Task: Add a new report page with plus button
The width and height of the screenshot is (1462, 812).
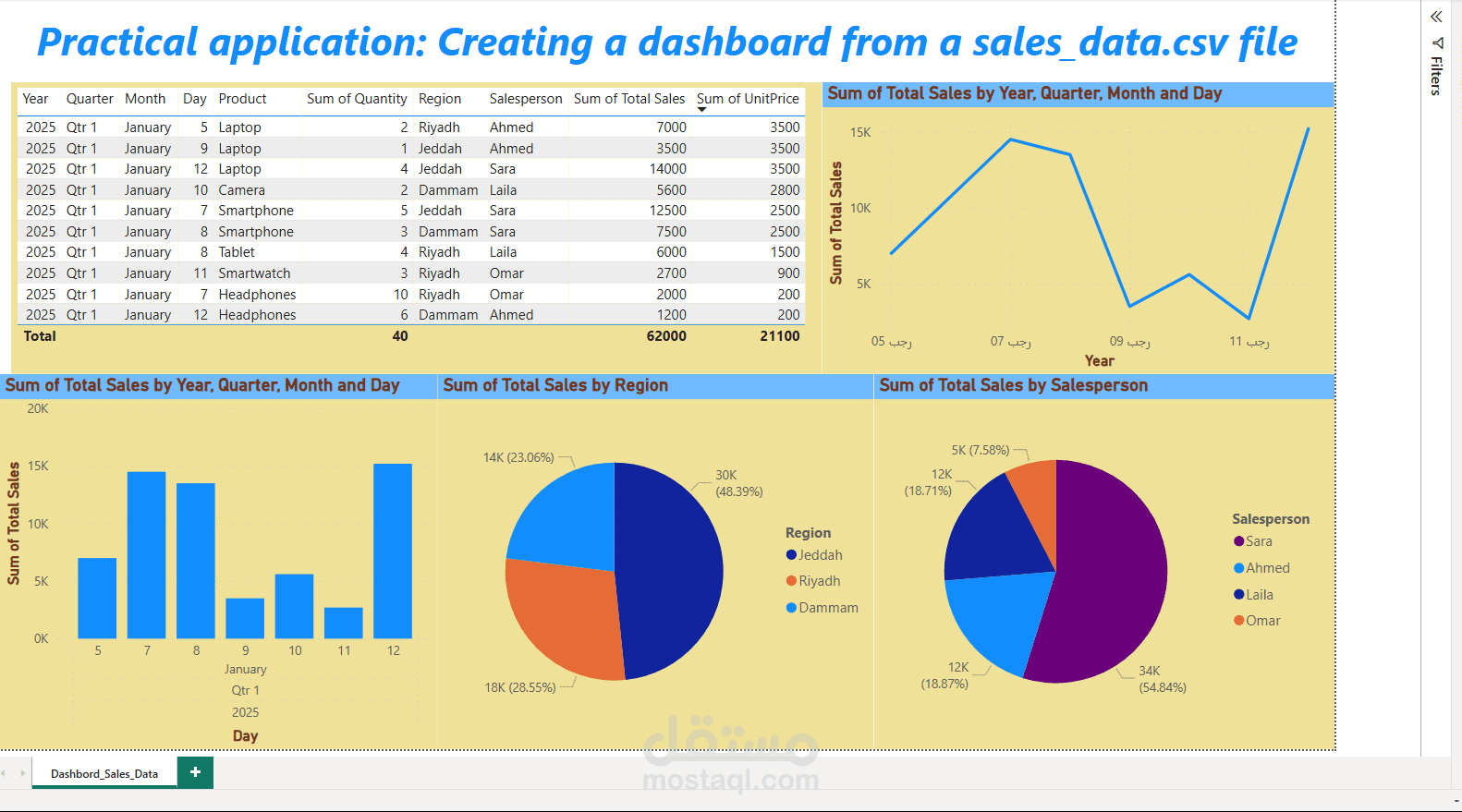Action: pyautogui.click(x=195, y=772)
